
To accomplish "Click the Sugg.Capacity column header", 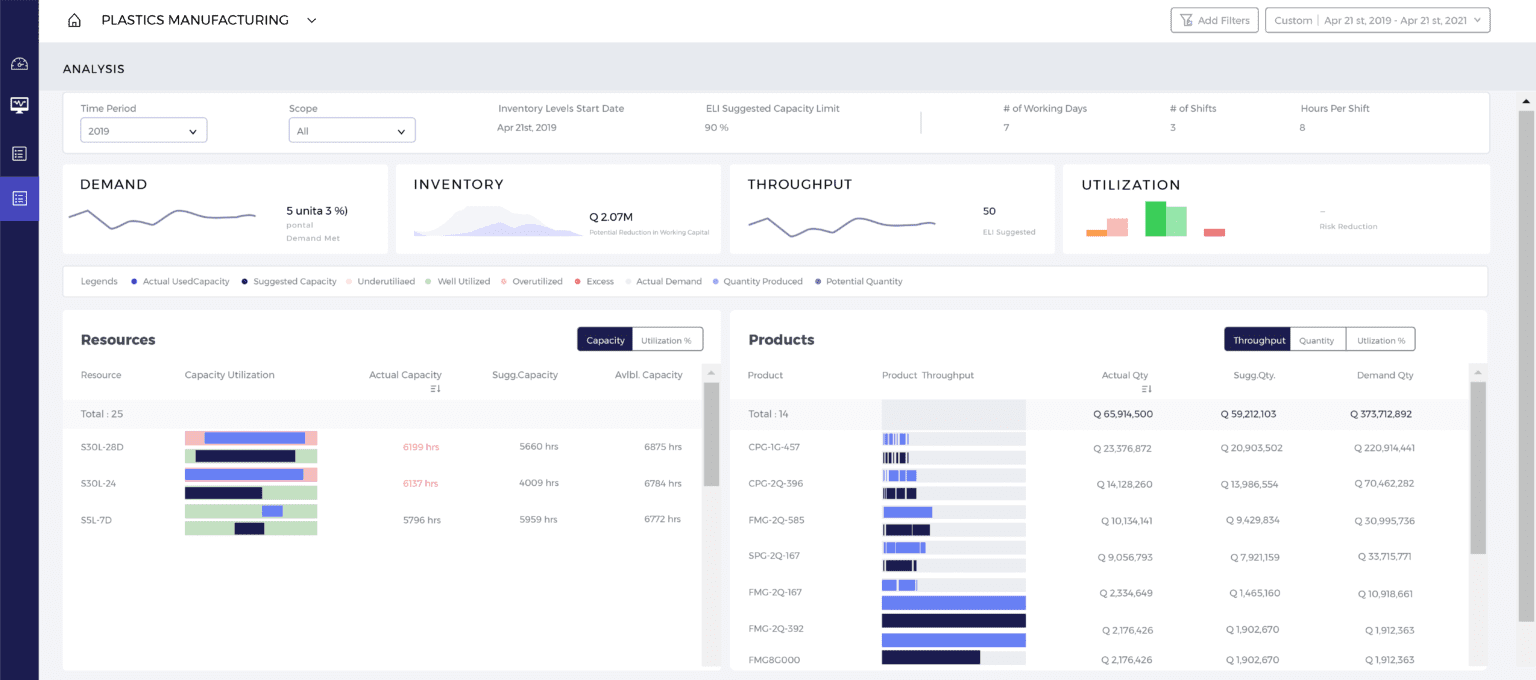I will [x=525, y=375].
